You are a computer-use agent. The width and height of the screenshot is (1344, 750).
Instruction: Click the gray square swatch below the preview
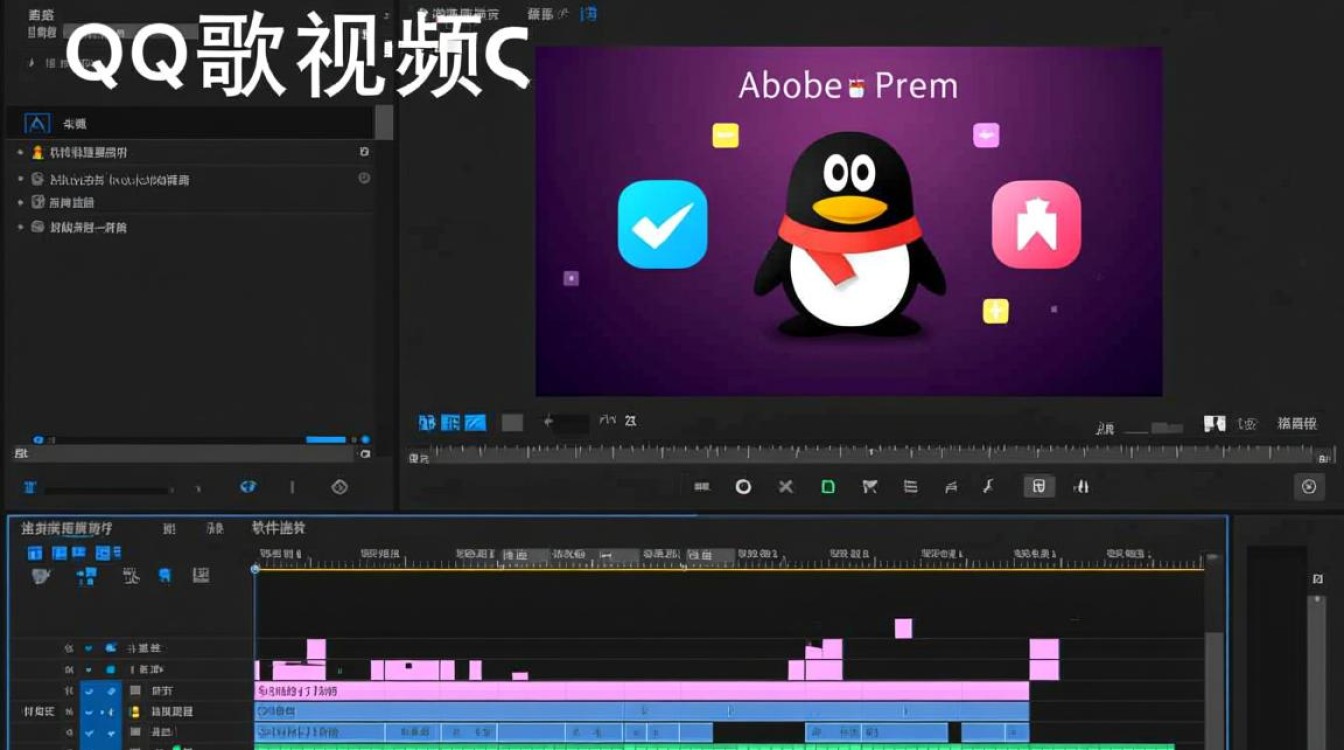click(512, 423)
